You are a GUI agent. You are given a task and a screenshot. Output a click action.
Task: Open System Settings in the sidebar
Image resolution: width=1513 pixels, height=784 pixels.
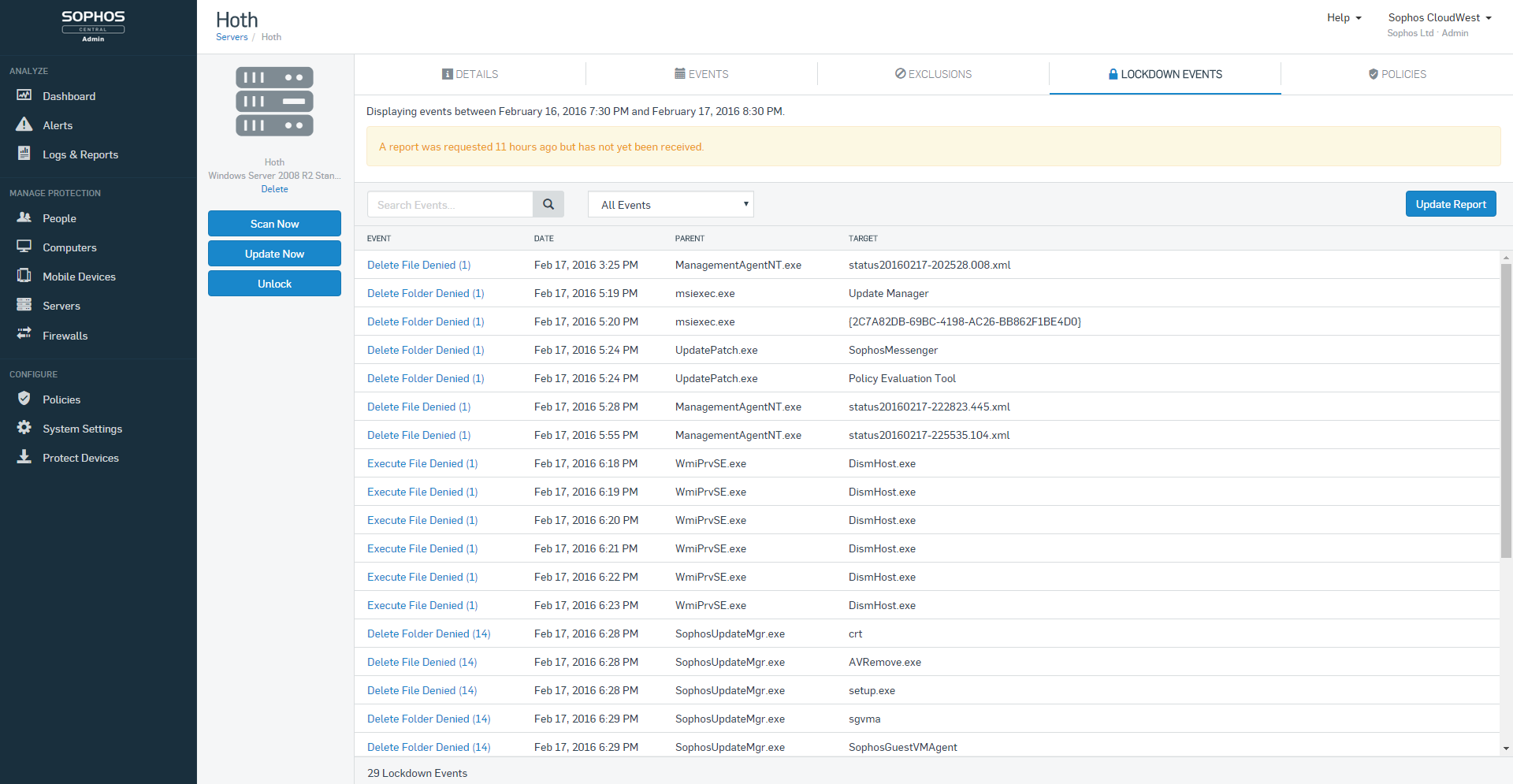[82, 429]
